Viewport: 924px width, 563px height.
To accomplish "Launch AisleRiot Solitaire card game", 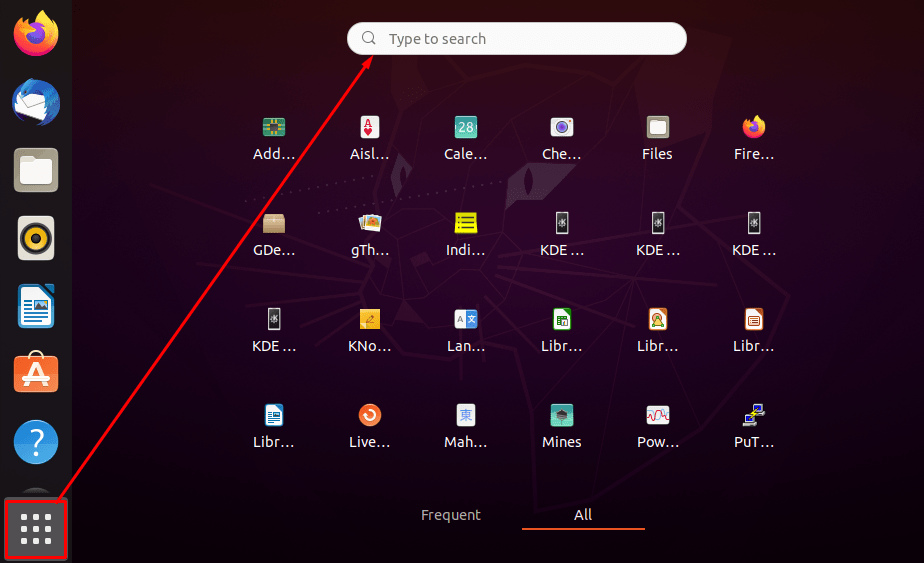I will pos(369,139).
